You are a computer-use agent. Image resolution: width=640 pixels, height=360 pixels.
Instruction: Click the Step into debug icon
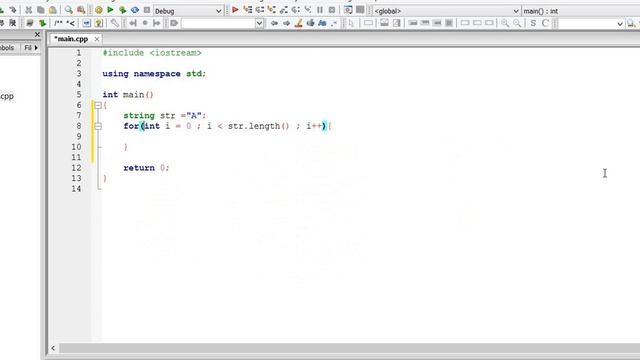point(271,10)
